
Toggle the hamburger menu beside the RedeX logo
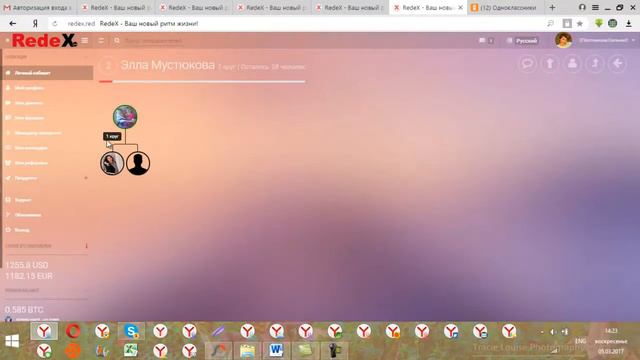tap(85, 40)
